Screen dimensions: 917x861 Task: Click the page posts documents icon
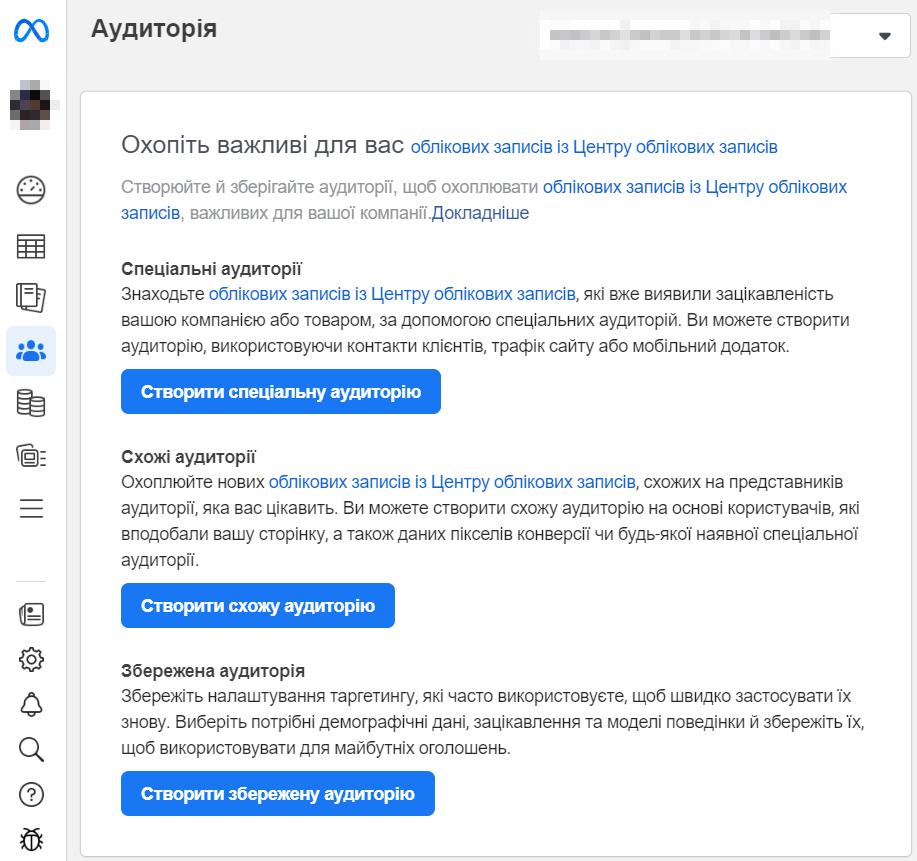tap(31, 297)
